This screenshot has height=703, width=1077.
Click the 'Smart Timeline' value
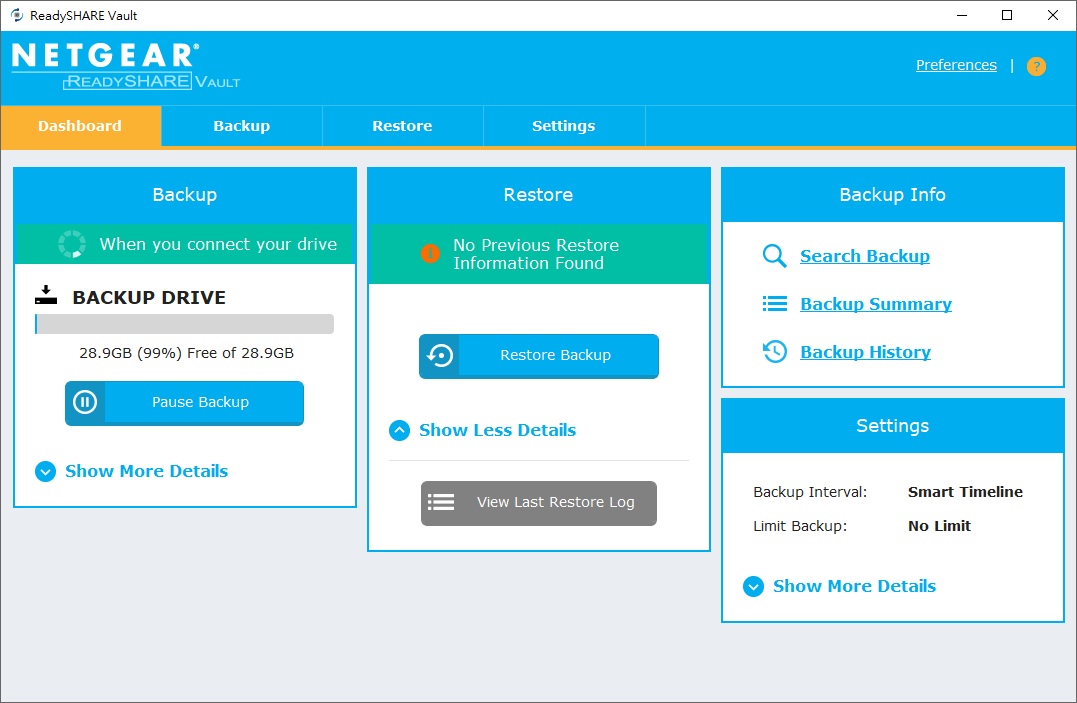pos(965,492)
